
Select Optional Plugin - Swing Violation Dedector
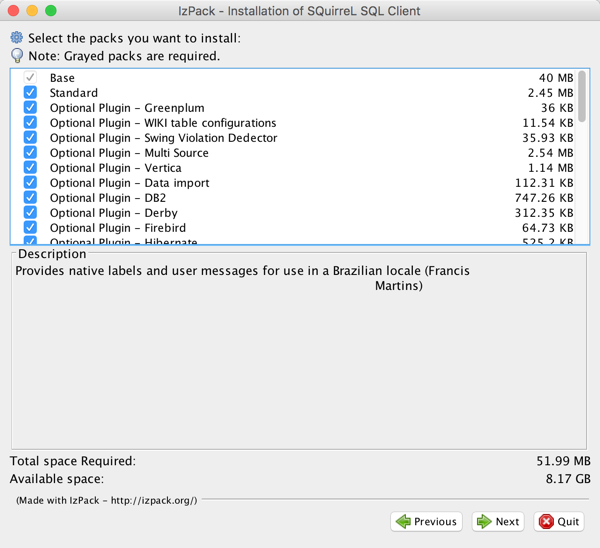[x=163, y=138]
